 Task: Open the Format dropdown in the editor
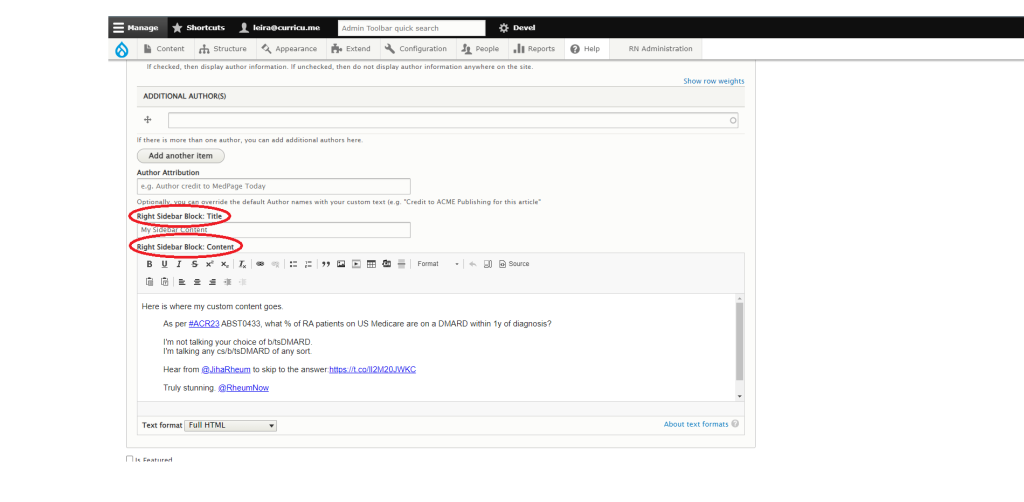click(x=438, y=264)
